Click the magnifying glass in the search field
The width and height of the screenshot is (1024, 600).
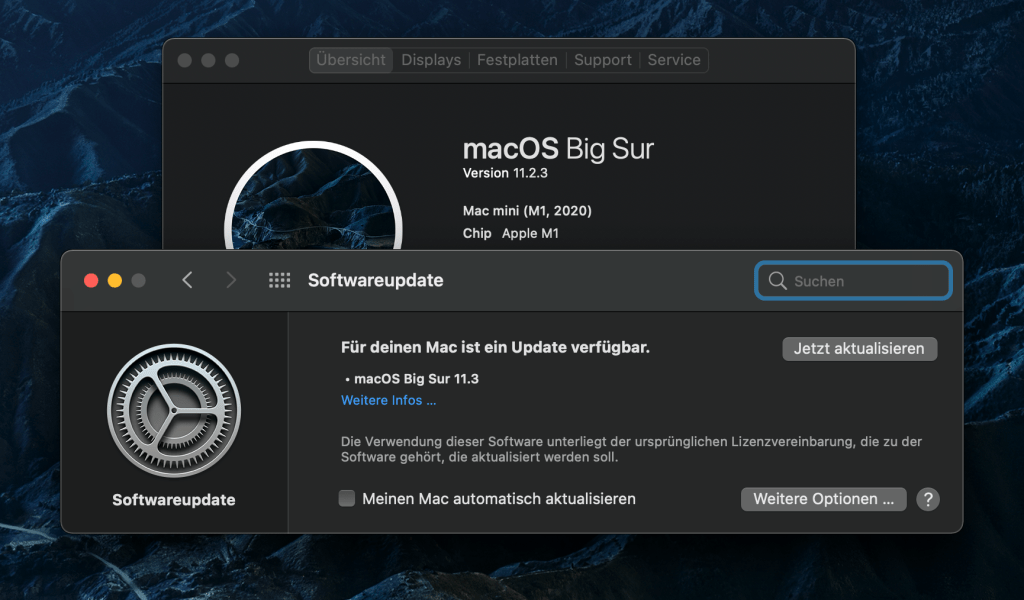click(x=776, y=281)
